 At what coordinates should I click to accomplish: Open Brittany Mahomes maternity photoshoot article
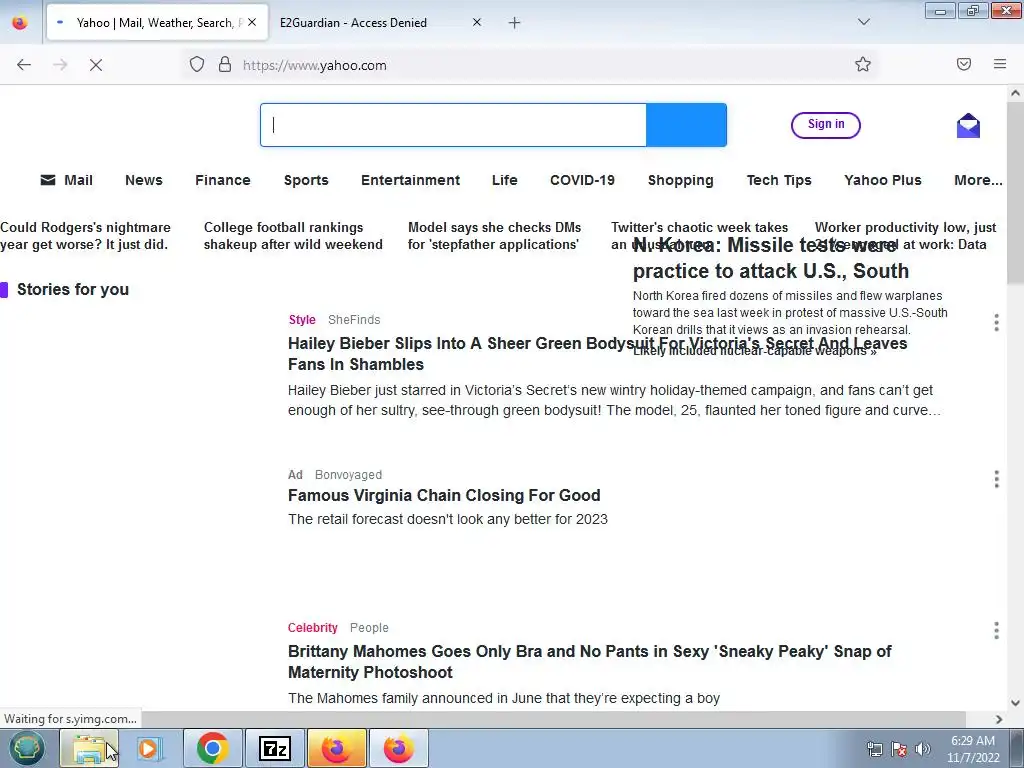pyautogui.click(x=590, y=662)
